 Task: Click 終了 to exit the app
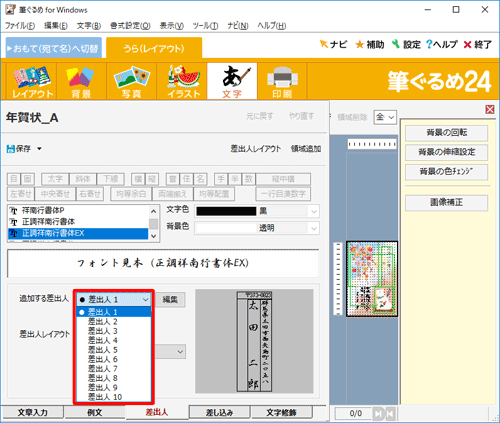pyautogui.click(x=477, y=44)
